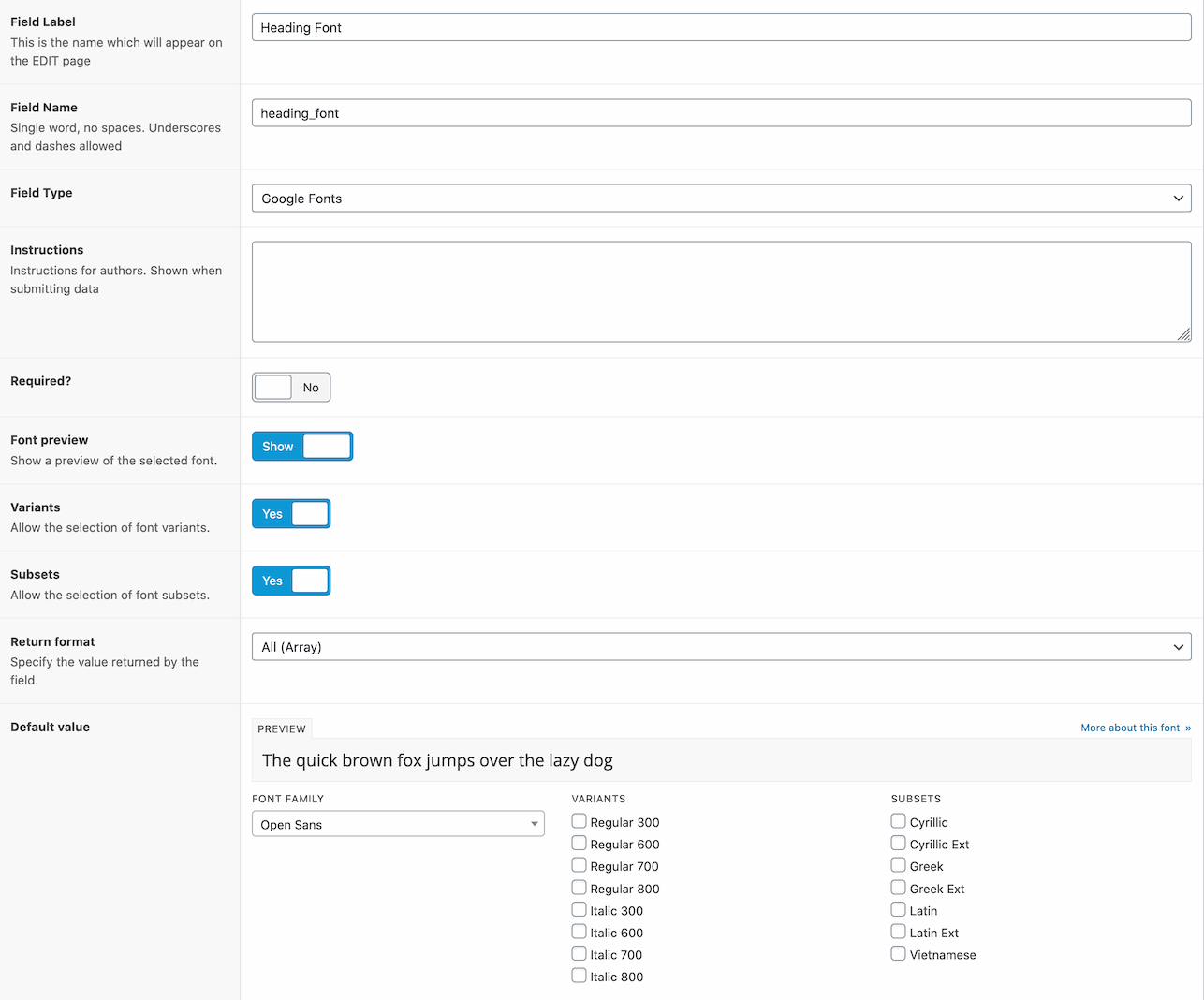Select the Italic 600 variant checkbox
The width and height of the screenshot is (1204, 1000).
580,932
